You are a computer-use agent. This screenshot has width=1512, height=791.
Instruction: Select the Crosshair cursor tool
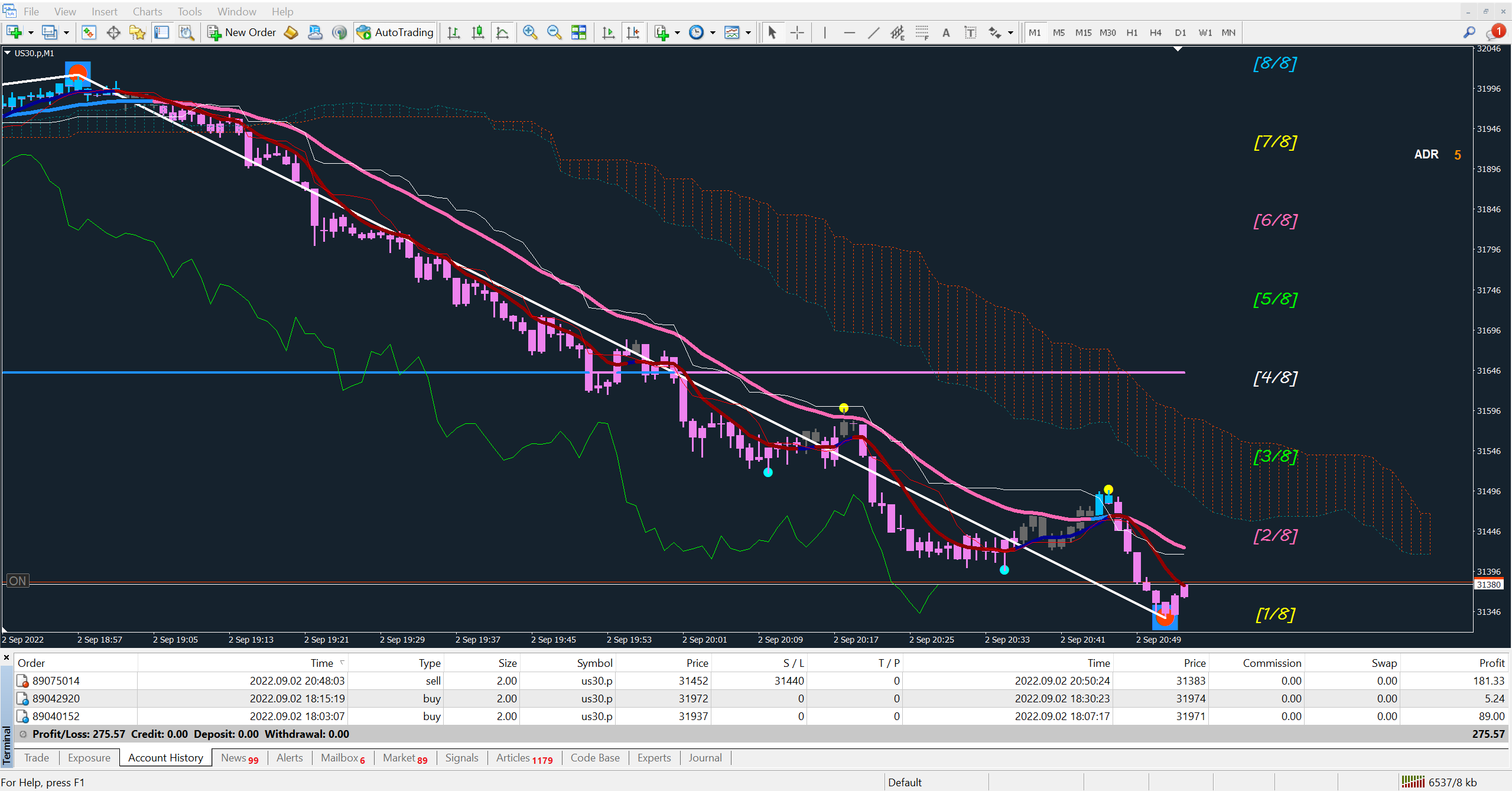[797, 33]
